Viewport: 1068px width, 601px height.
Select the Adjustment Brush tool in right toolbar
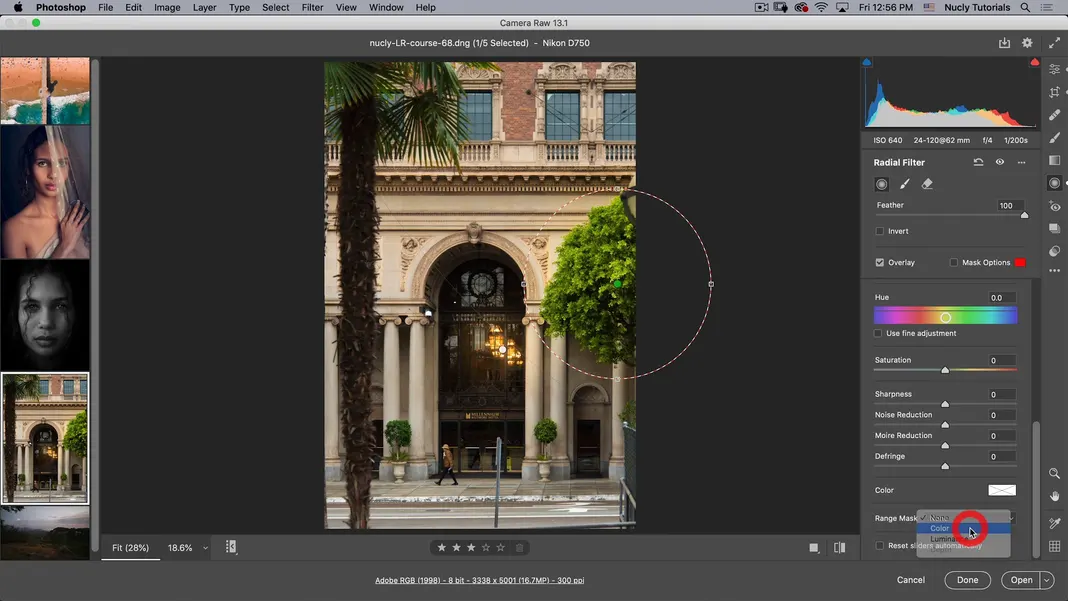tap(1054, 138)
